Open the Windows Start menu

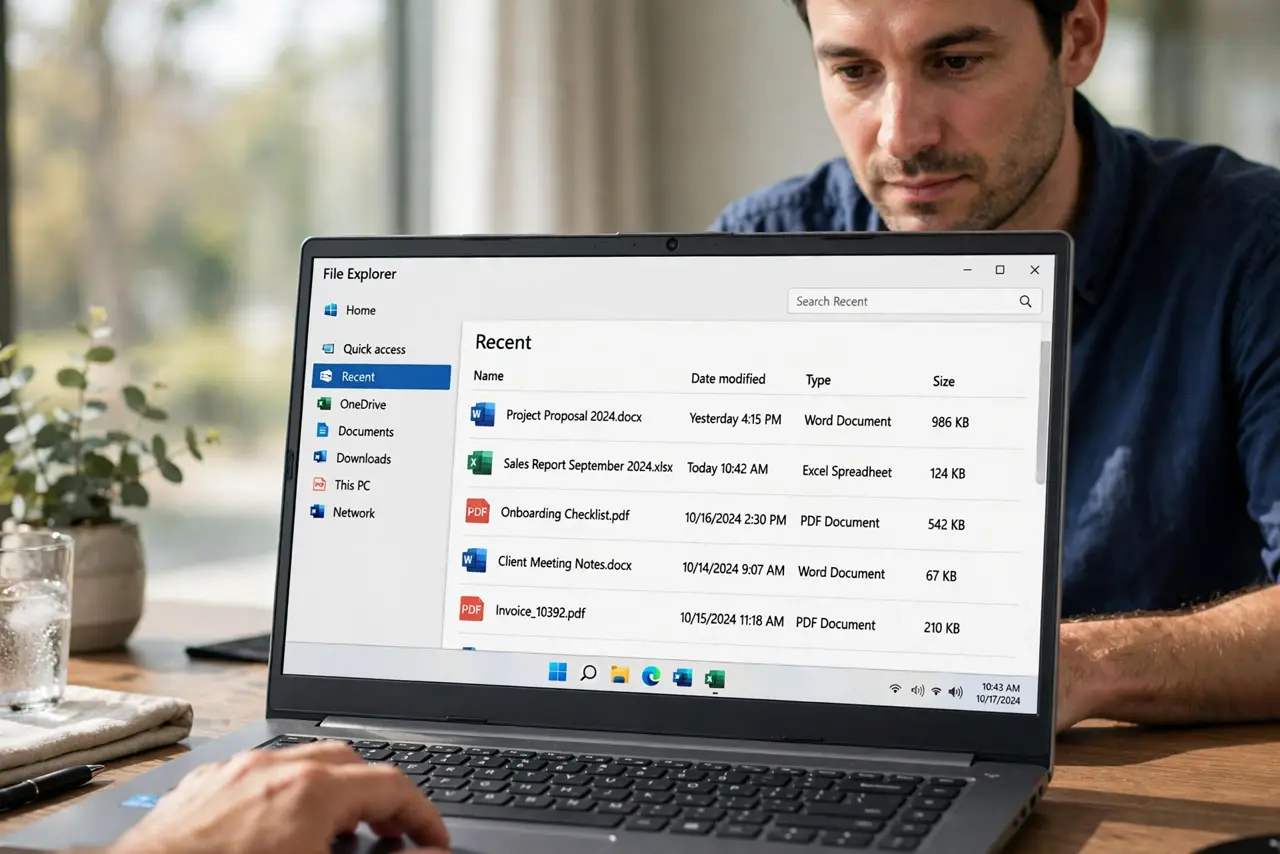pyautogui.click(x=557, y=672)
